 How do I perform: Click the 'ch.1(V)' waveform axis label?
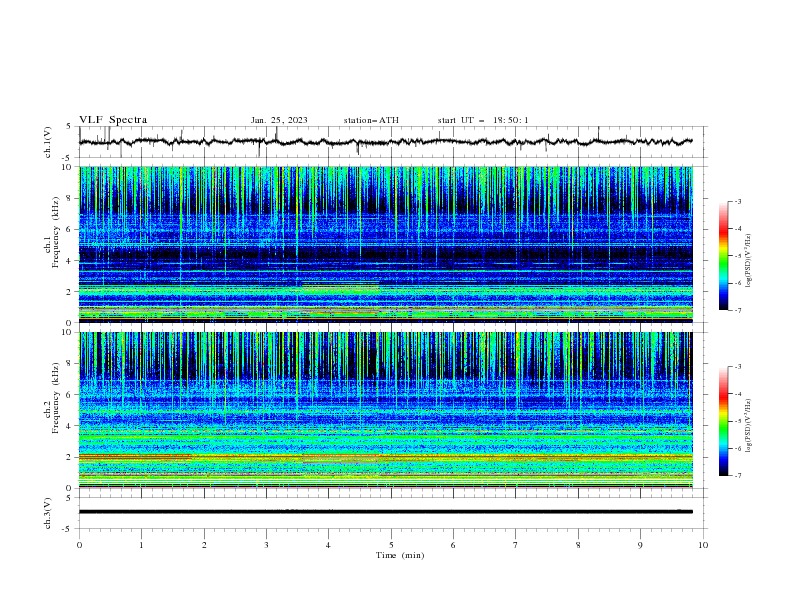tap(48, 142)
